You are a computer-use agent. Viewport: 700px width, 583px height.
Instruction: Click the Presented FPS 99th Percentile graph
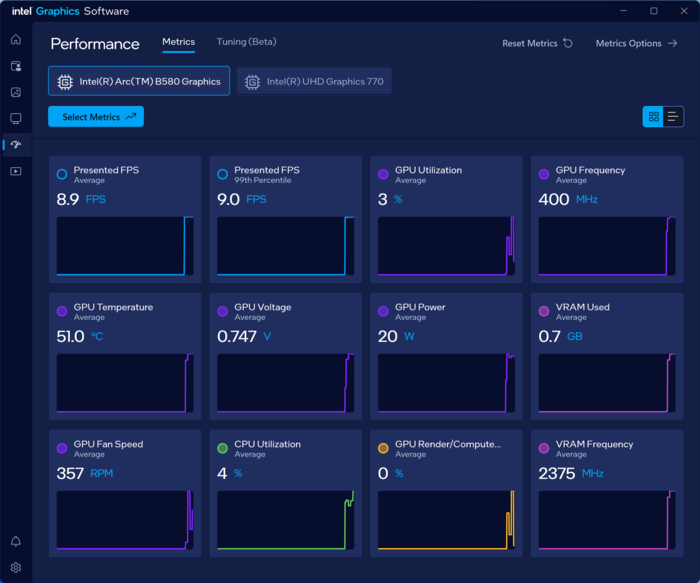pyautogui.click(x=286, y=246)
